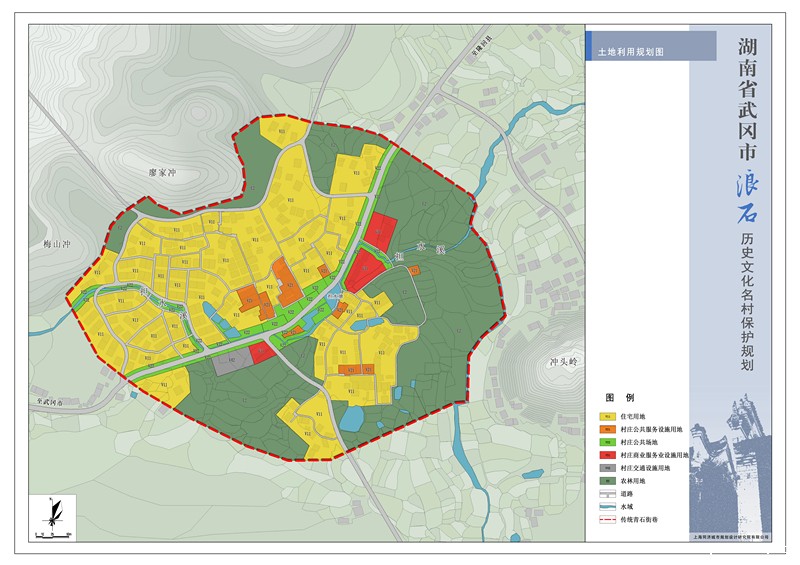Click the 廖家冲 place label on map
The image size is (800, 565).
(x=162, y=172)
